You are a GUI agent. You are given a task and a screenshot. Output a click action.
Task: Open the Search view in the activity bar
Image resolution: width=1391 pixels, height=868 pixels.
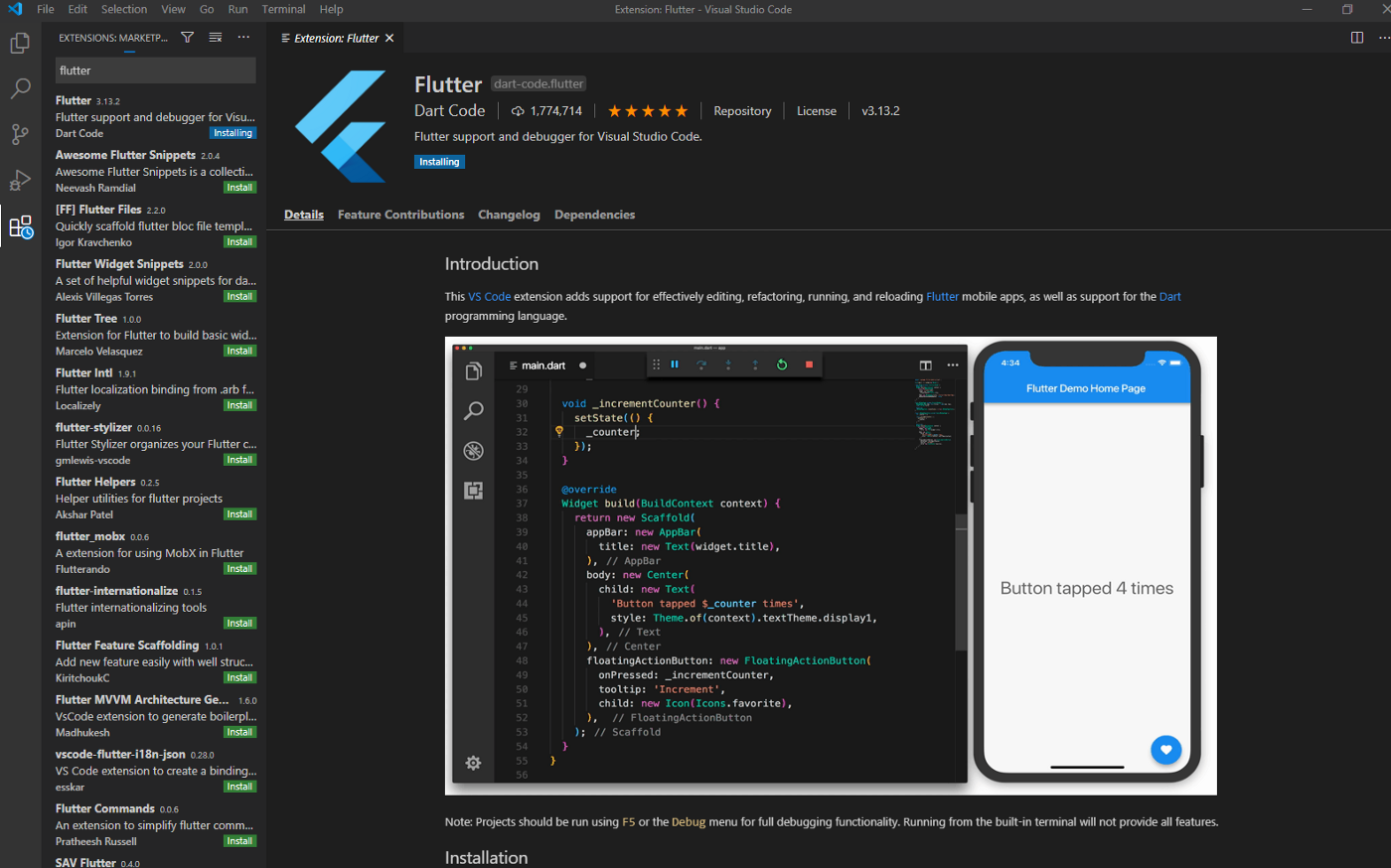[x=20, y=89]
